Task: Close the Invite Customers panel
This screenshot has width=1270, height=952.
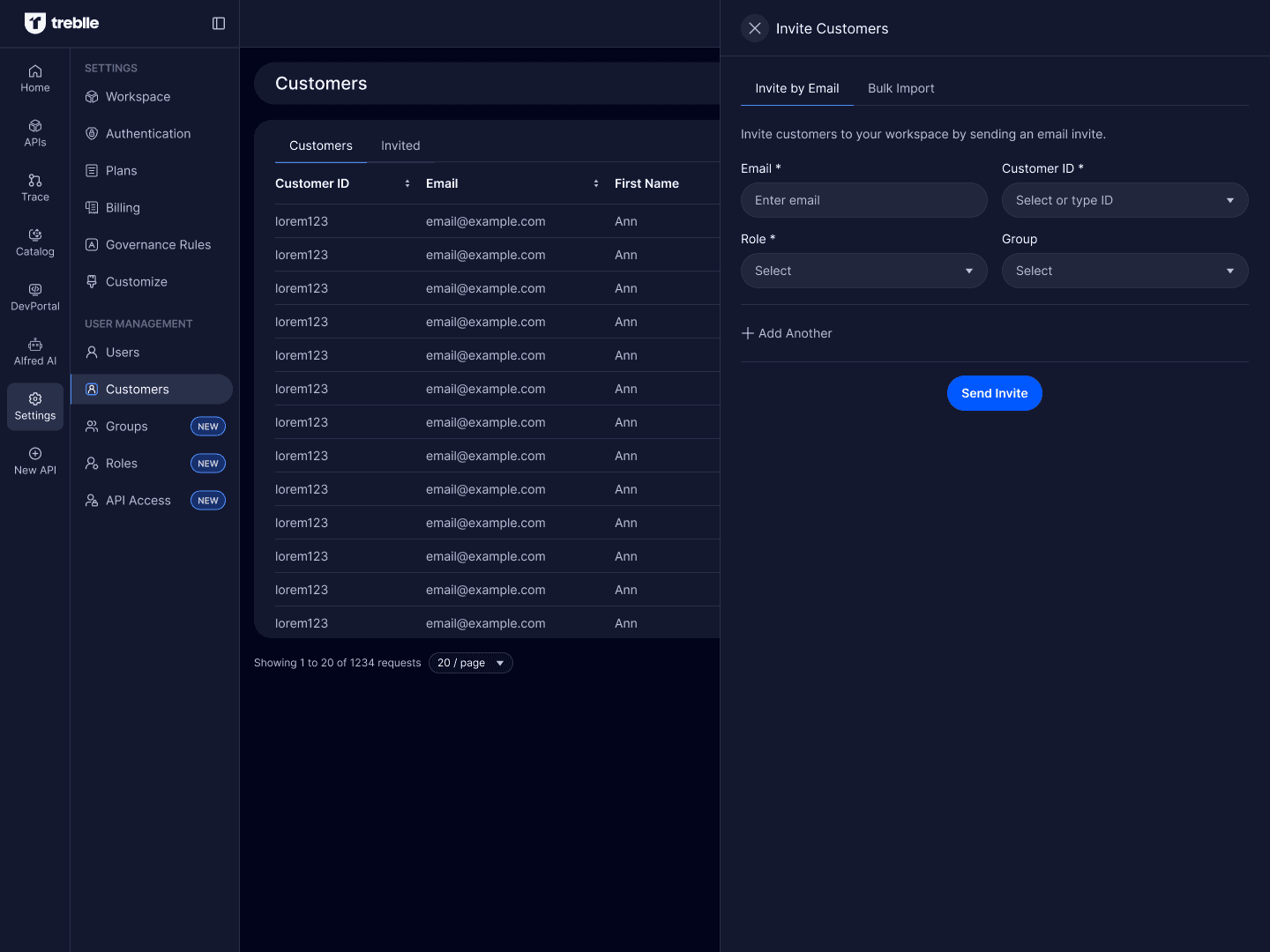Action: 755,28
